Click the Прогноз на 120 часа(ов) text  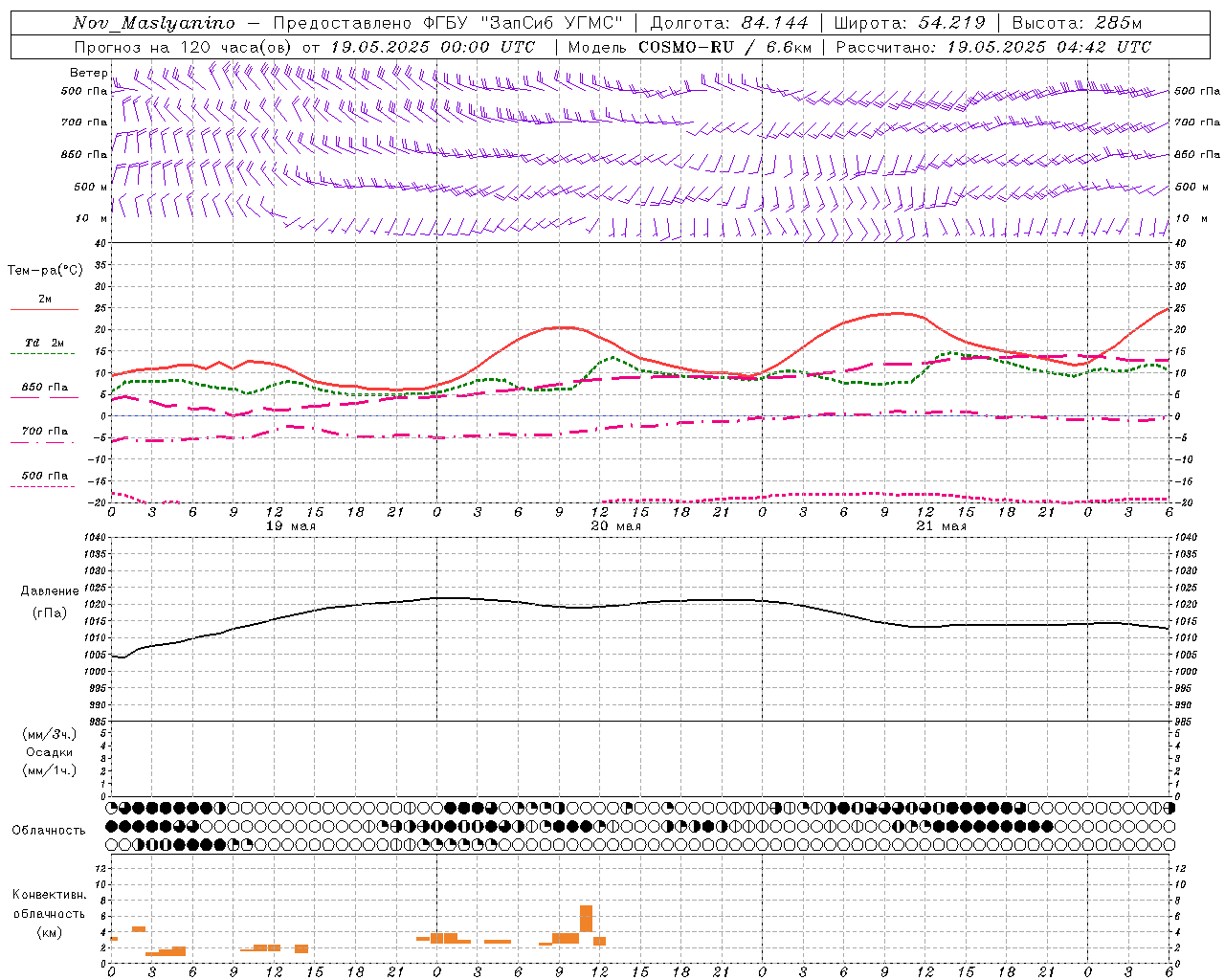pos(184,47)
